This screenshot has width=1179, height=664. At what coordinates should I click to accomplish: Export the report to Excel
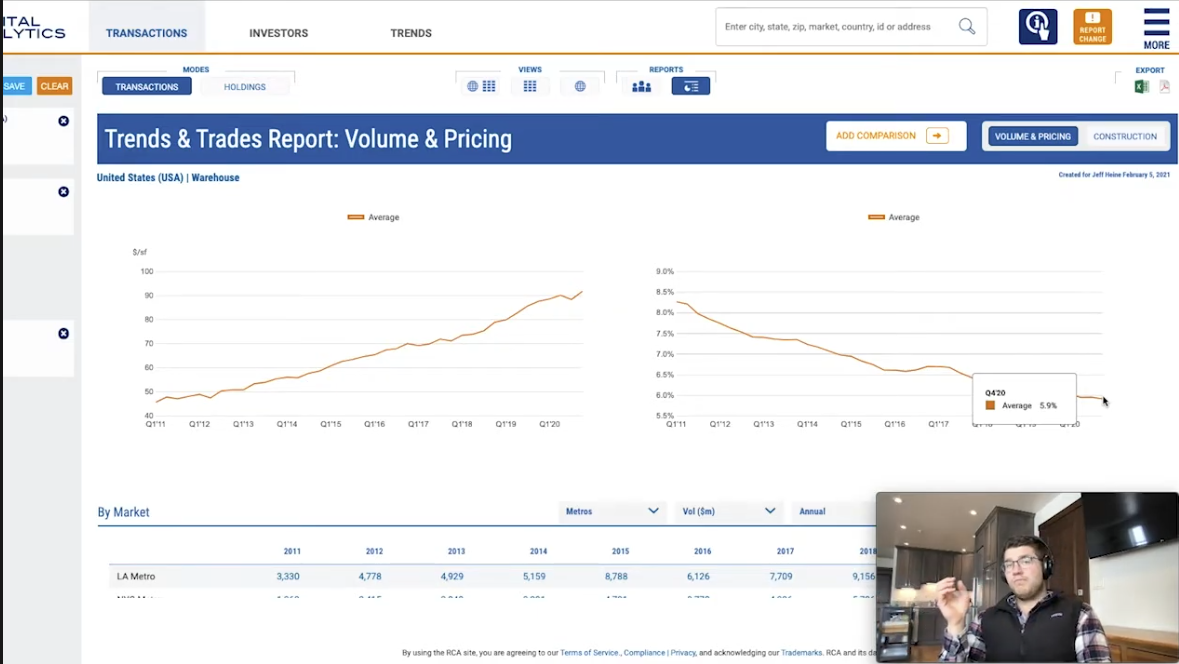point(1141,86)
